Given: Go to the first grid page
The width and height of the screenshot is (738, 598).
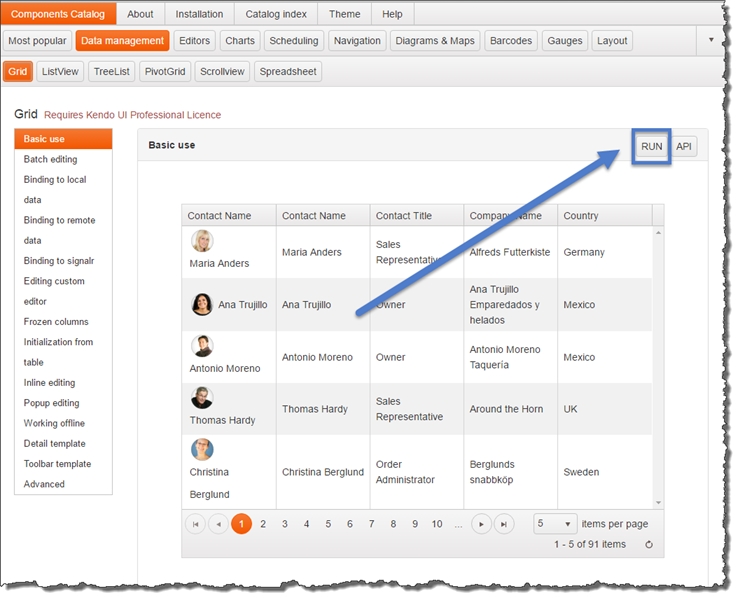Looking at the screenshot, I should coord(196,524).
